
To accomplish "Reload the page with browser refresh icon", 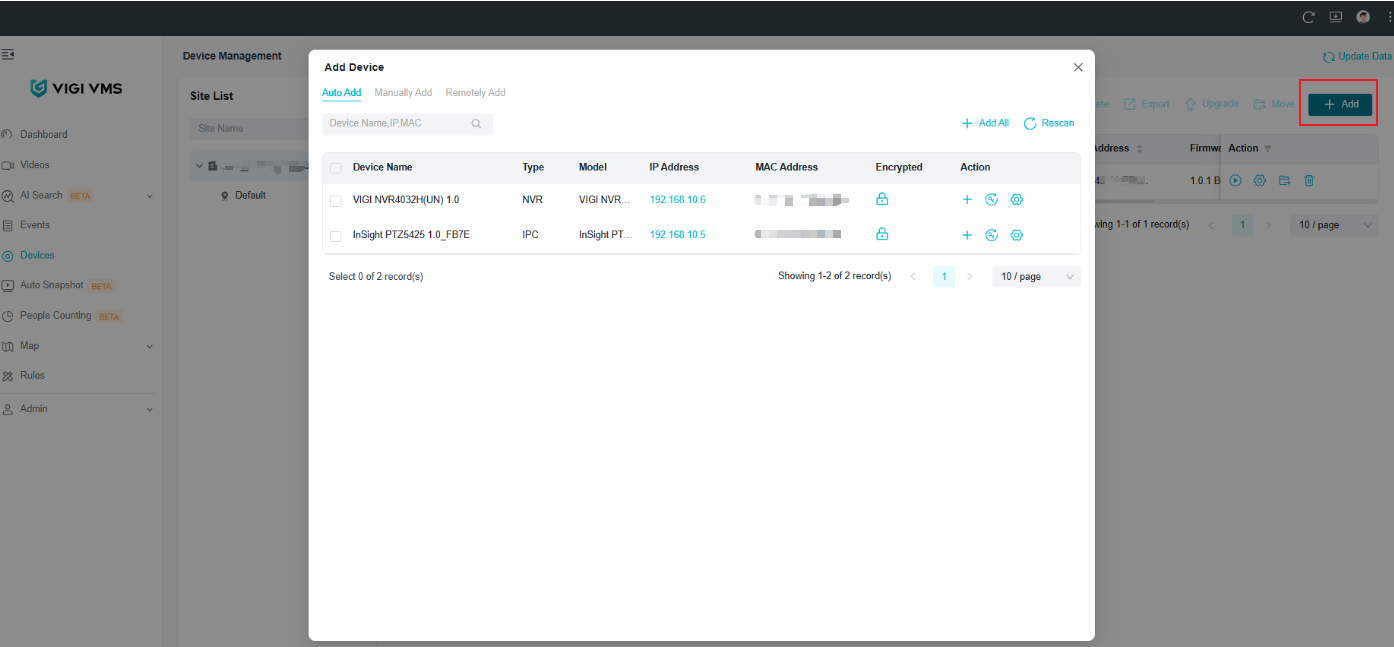I will [1308, 17].
